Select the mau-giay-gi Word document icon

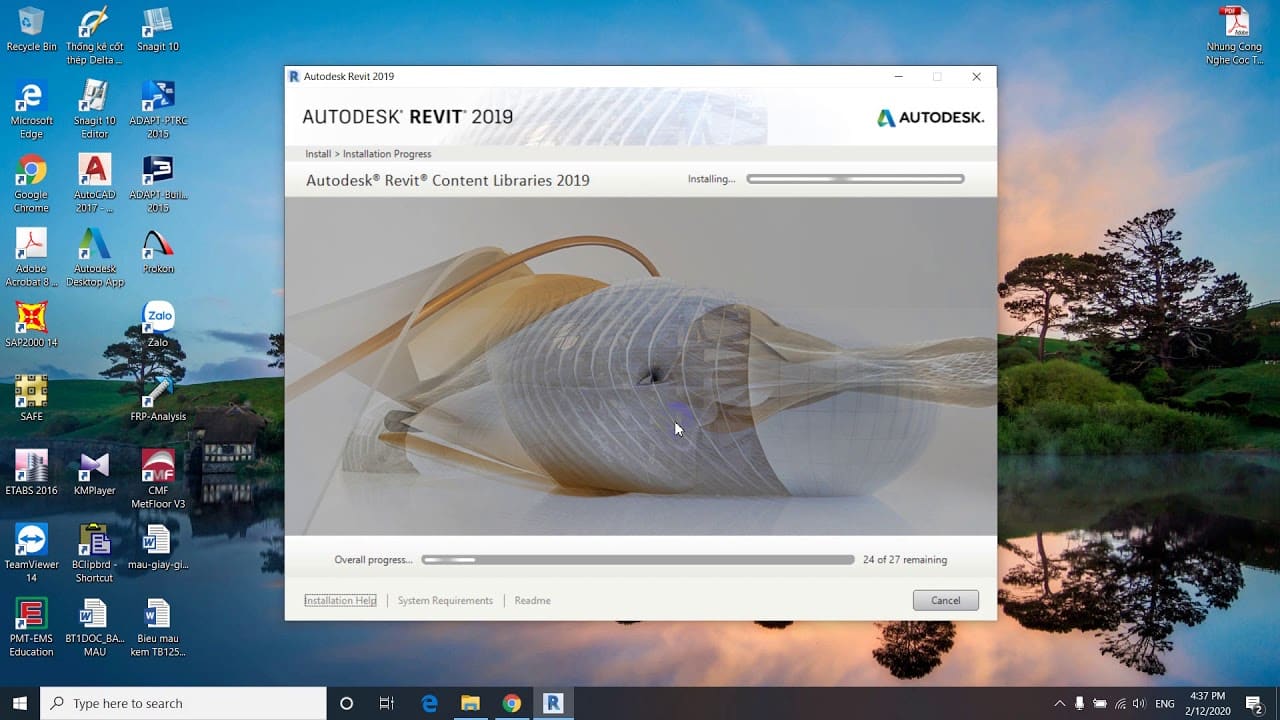(158, 548)
